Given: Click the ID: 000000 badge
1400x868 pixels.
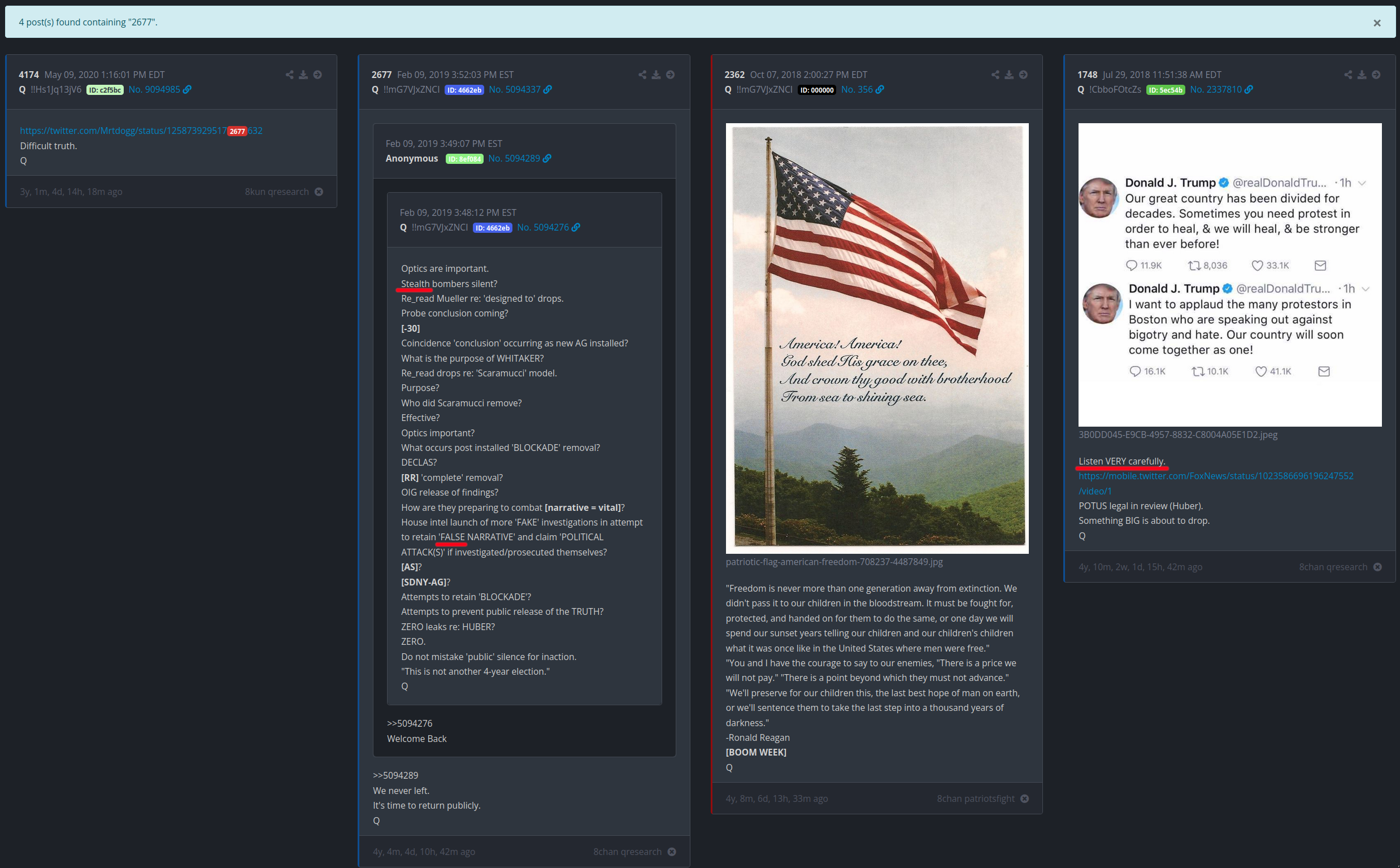Looking at the screenshot, I should coord(817,90).
